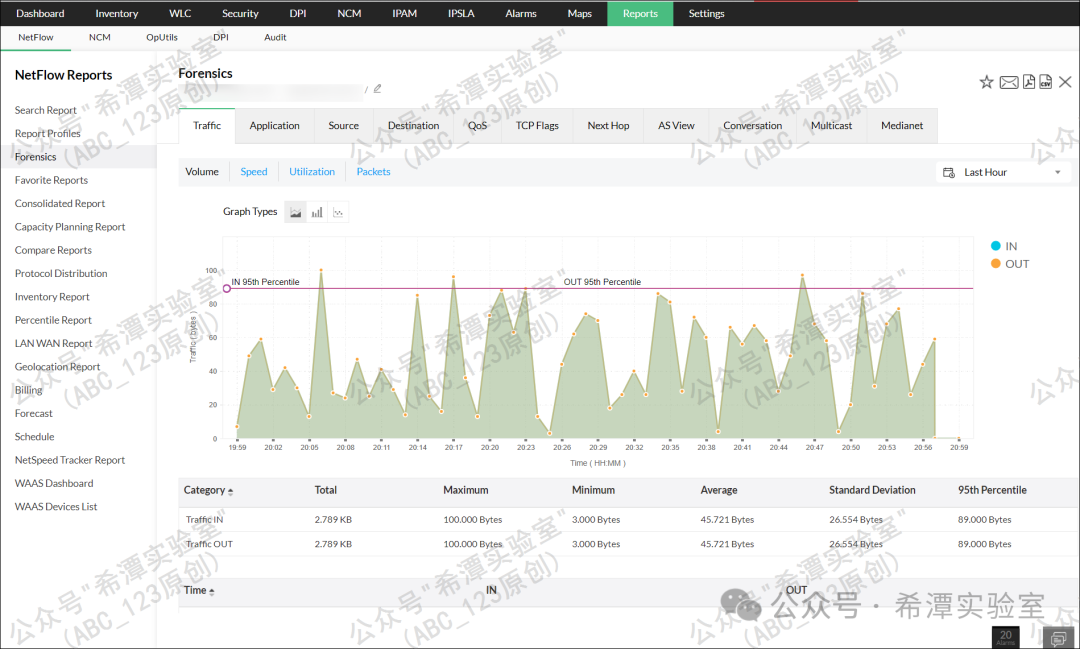Screen dimensions: 1080x649
Task: Open the AS View tab
Action: [676, 125]
